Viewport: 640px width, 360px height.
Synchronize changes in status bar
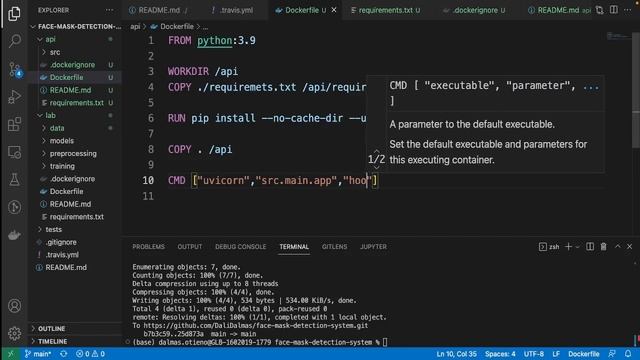[x=63, y=354]
